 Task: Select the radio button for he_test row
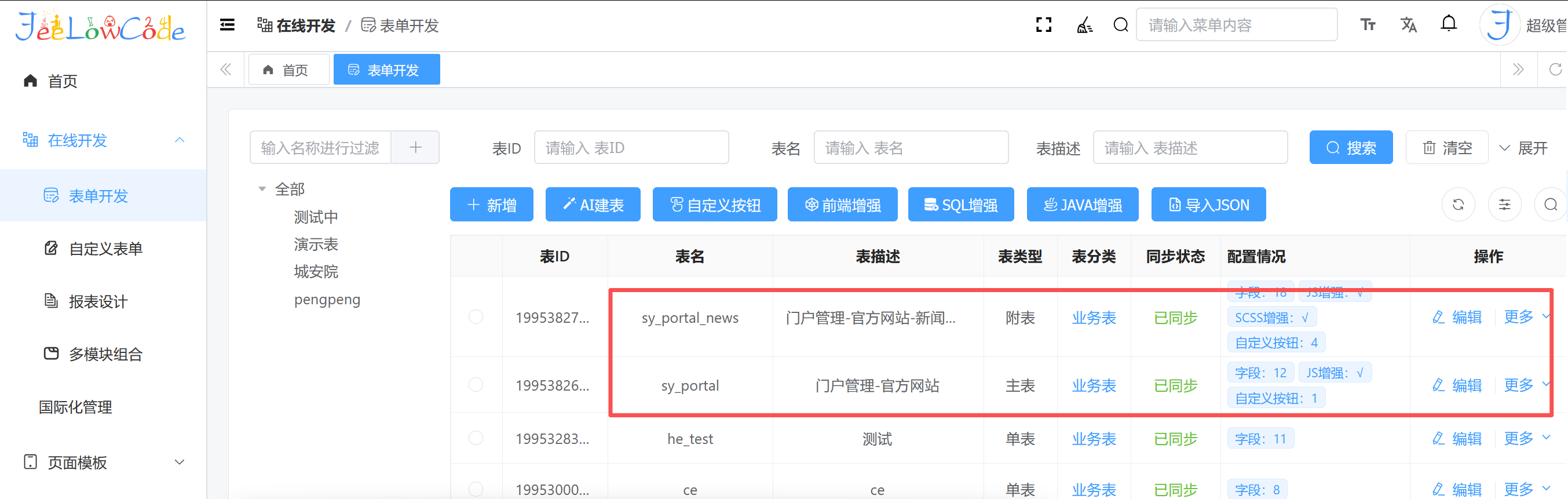(x=476, y=438)
